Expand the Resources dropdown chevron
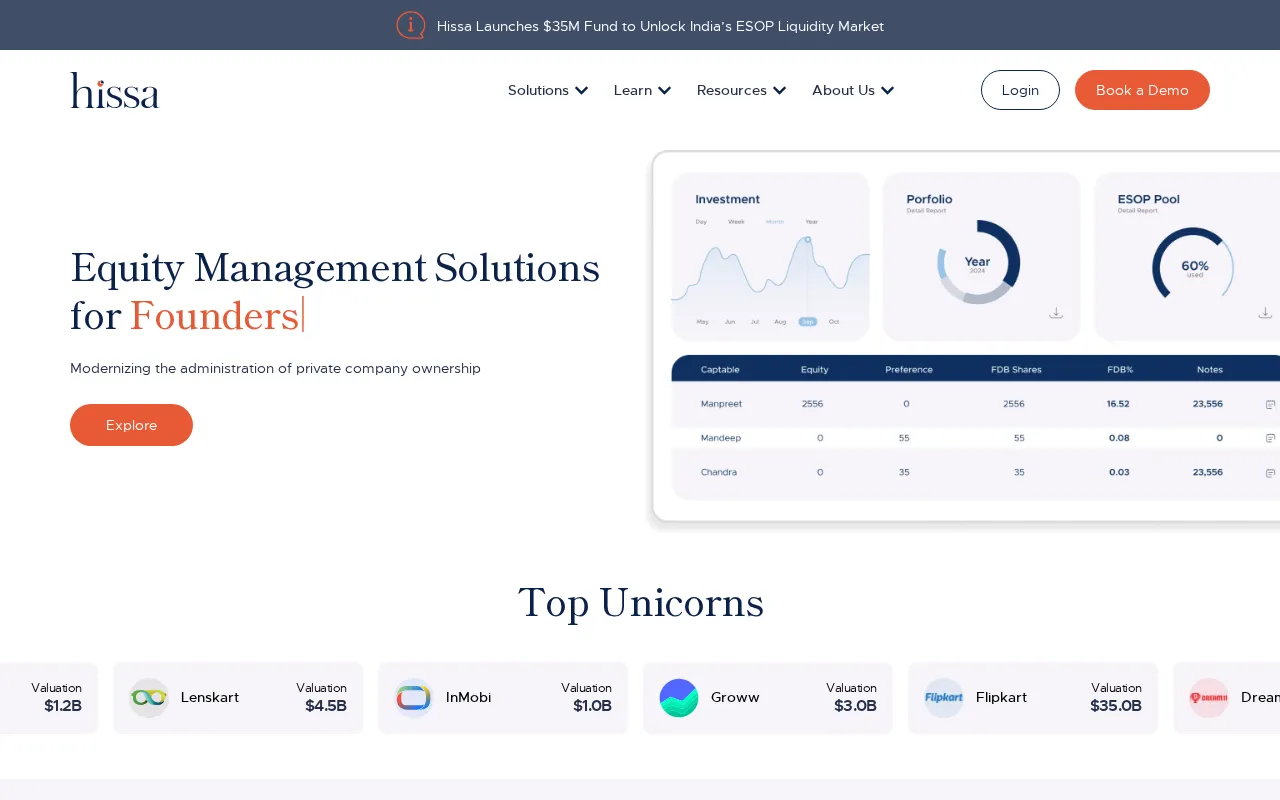 [779, 91]
